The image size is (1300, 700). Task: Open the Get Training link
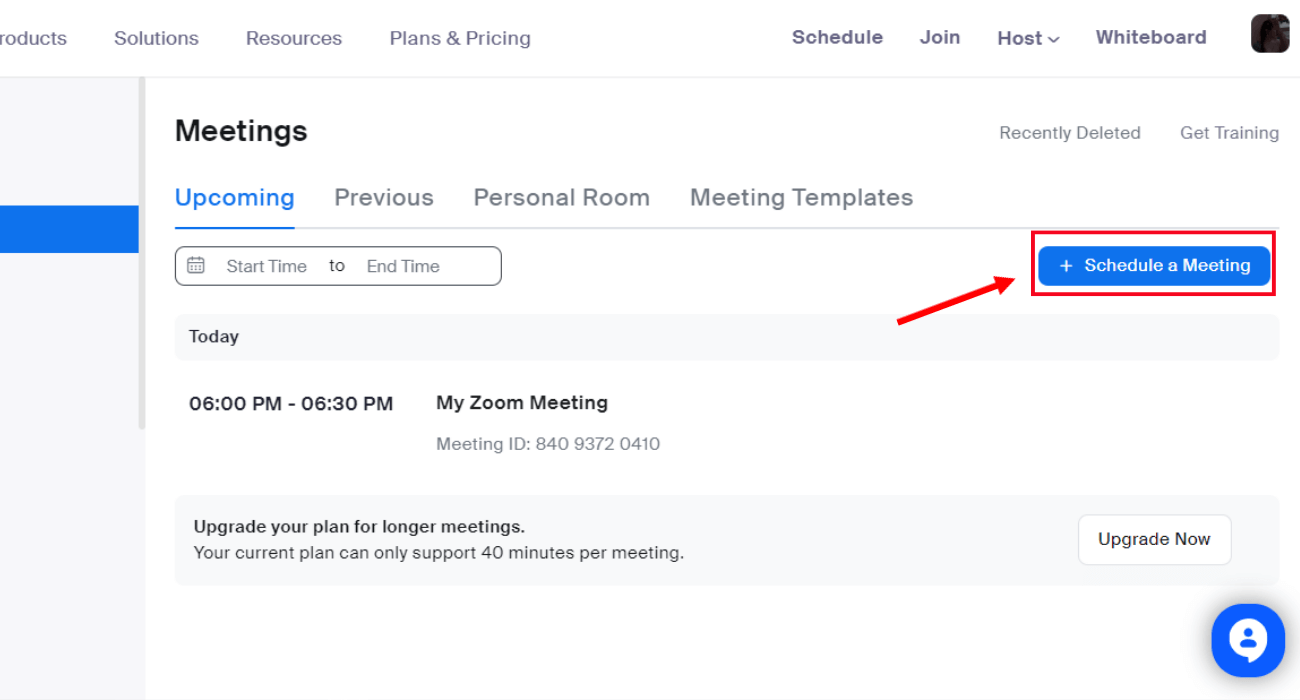pos(1229,133)
